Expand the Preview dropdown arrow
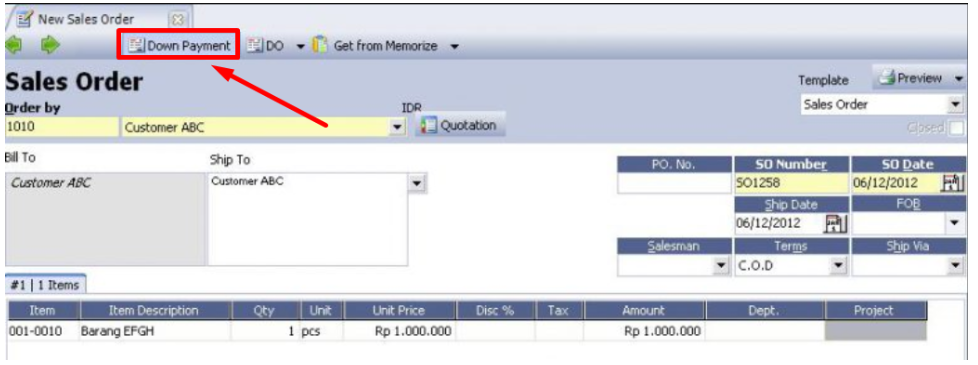 959,79
